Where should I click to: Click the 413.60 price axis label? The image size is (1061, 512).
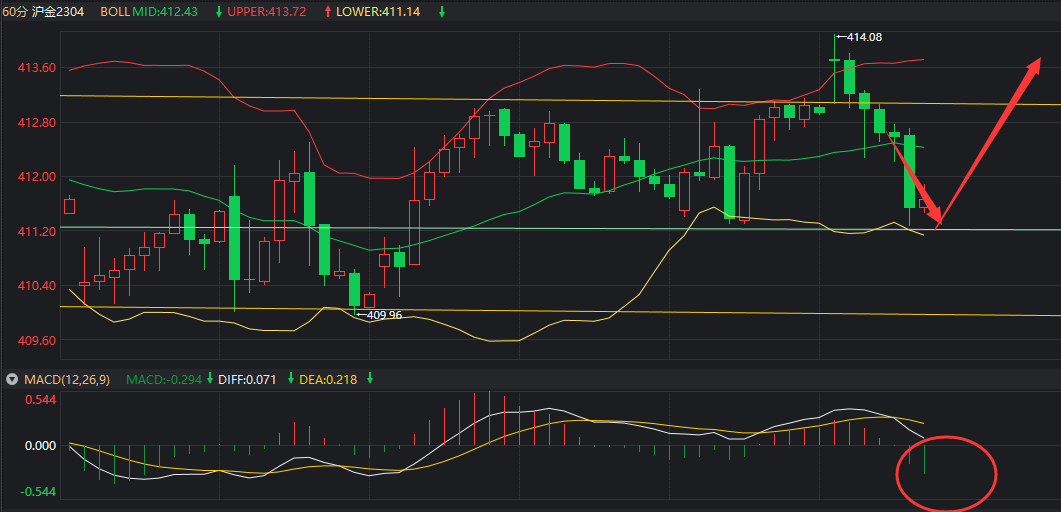[x=36, y=68]
